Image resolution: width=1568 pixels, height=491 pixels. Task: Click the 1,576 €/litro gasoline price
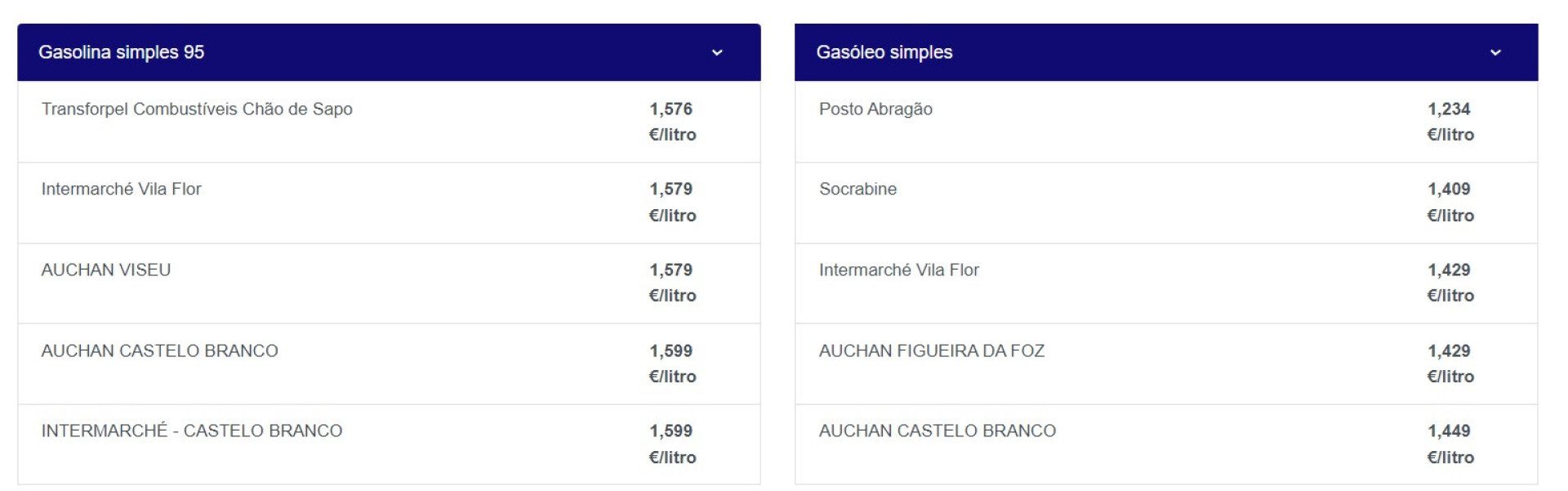click(x=671, y=121)
